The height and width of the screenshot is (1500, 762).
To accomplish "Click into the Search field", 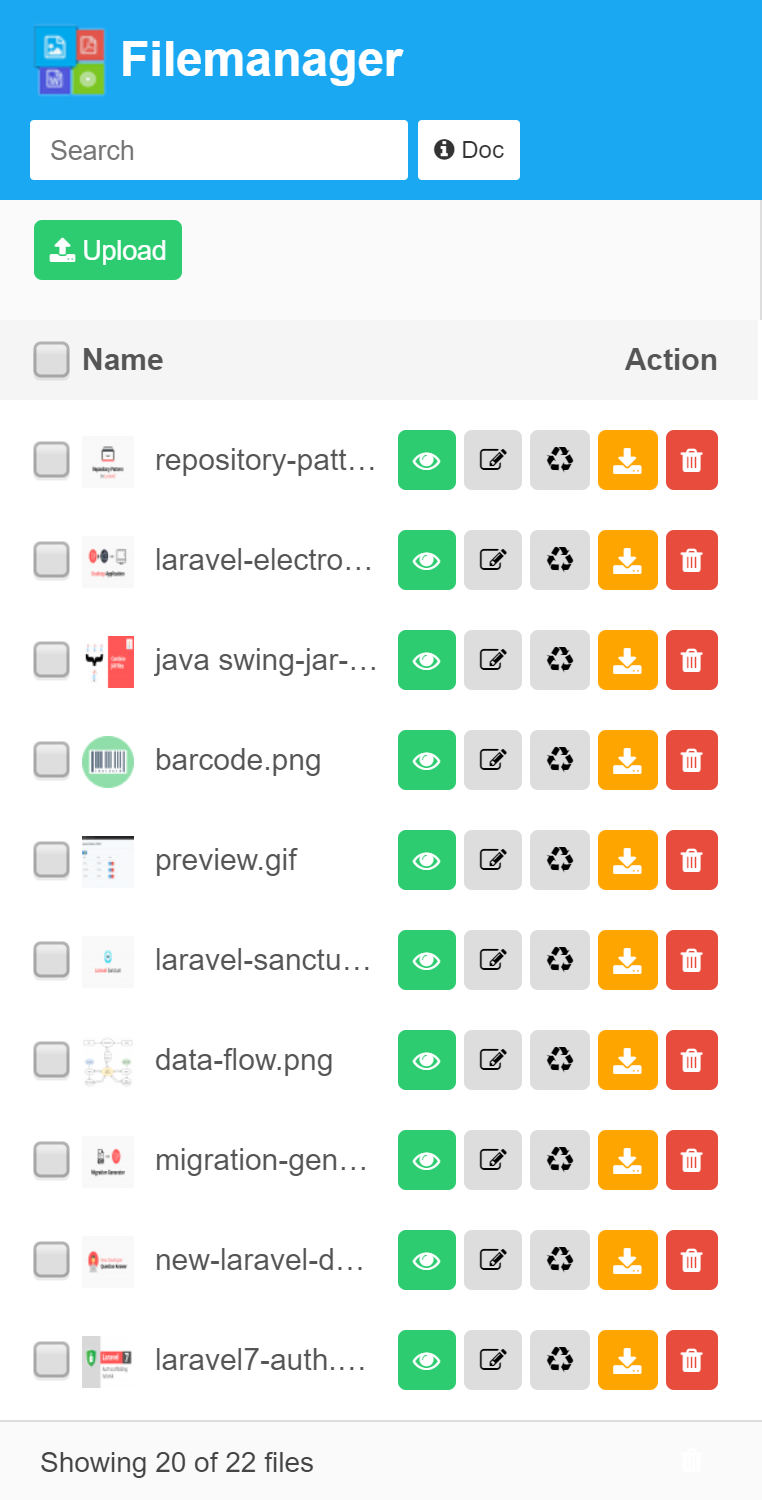I will point(219,150).
